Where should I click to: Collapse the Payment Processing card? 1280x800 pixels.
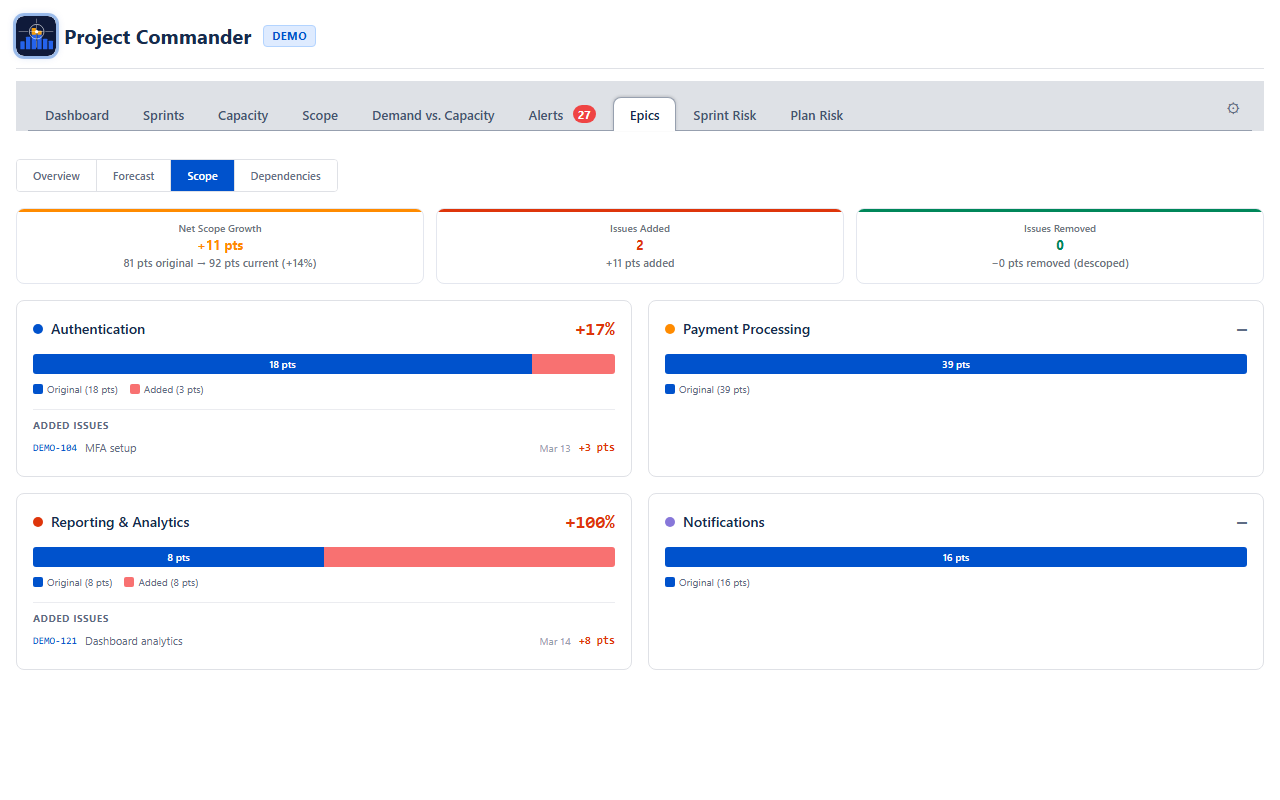[x=1241, y=330]
